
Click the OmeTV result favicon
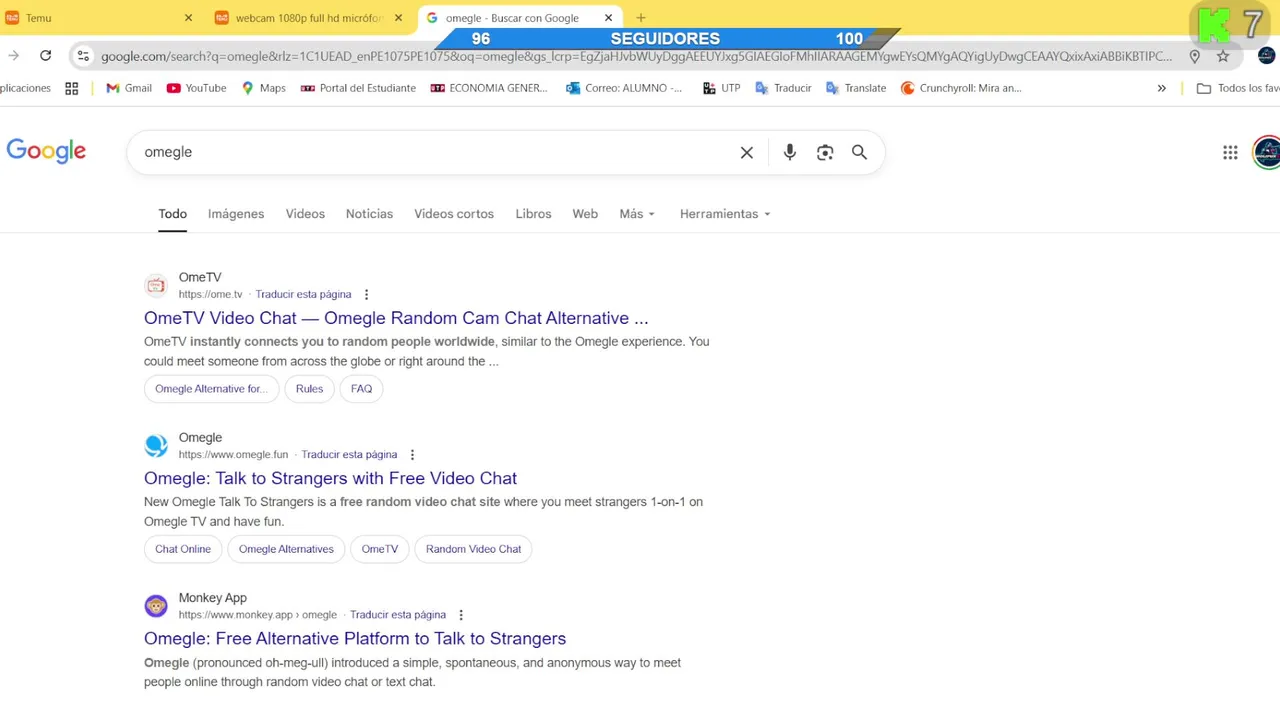coord(156,285)
